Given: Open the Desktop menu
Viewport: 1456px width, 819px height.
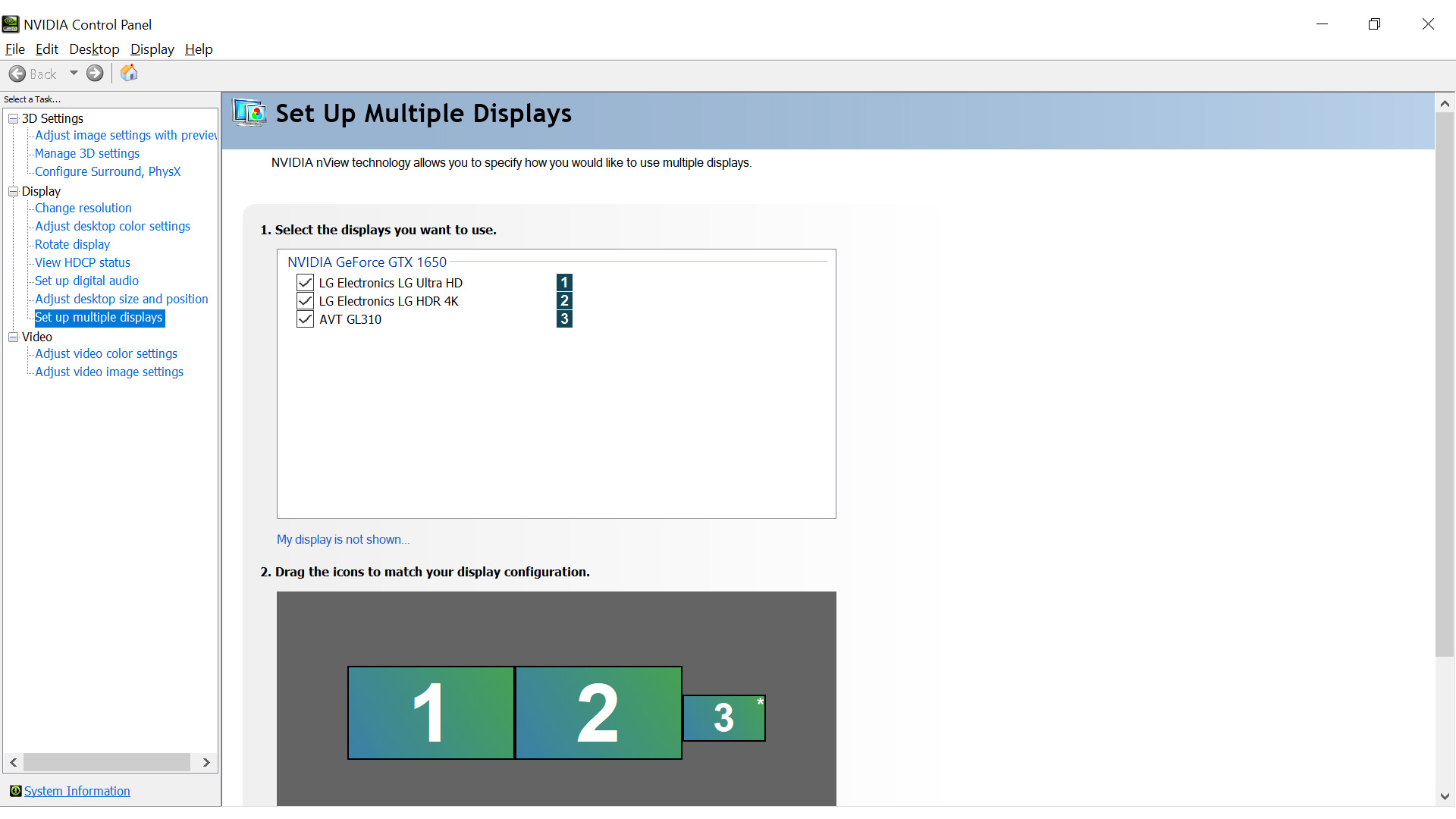Looking at the screenshot, I should (94, 49).
